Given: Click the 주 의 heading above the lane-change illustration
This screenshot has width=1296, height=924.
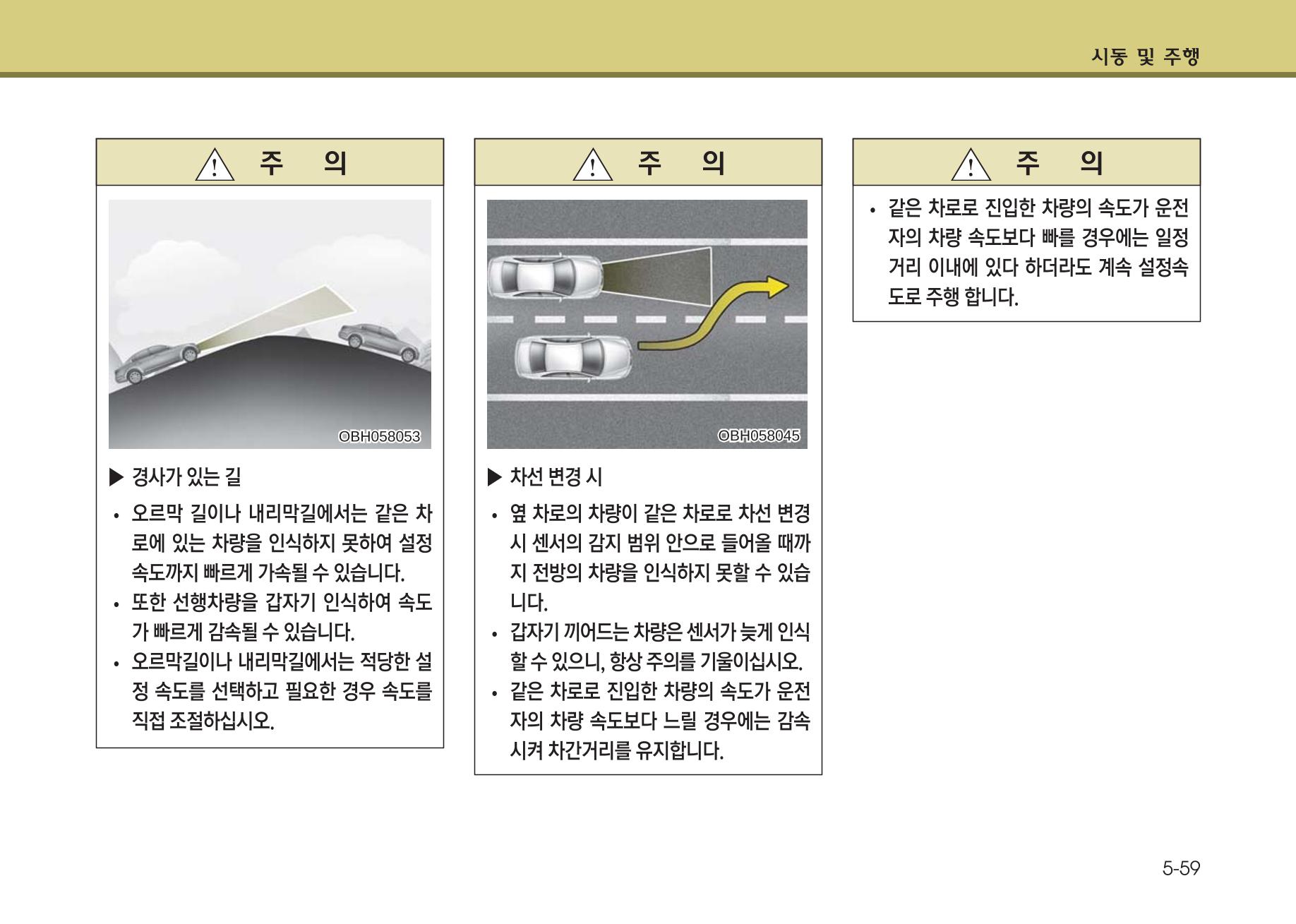Looking at the screenshot, I should pyautogui.click(x=682, y=162).
